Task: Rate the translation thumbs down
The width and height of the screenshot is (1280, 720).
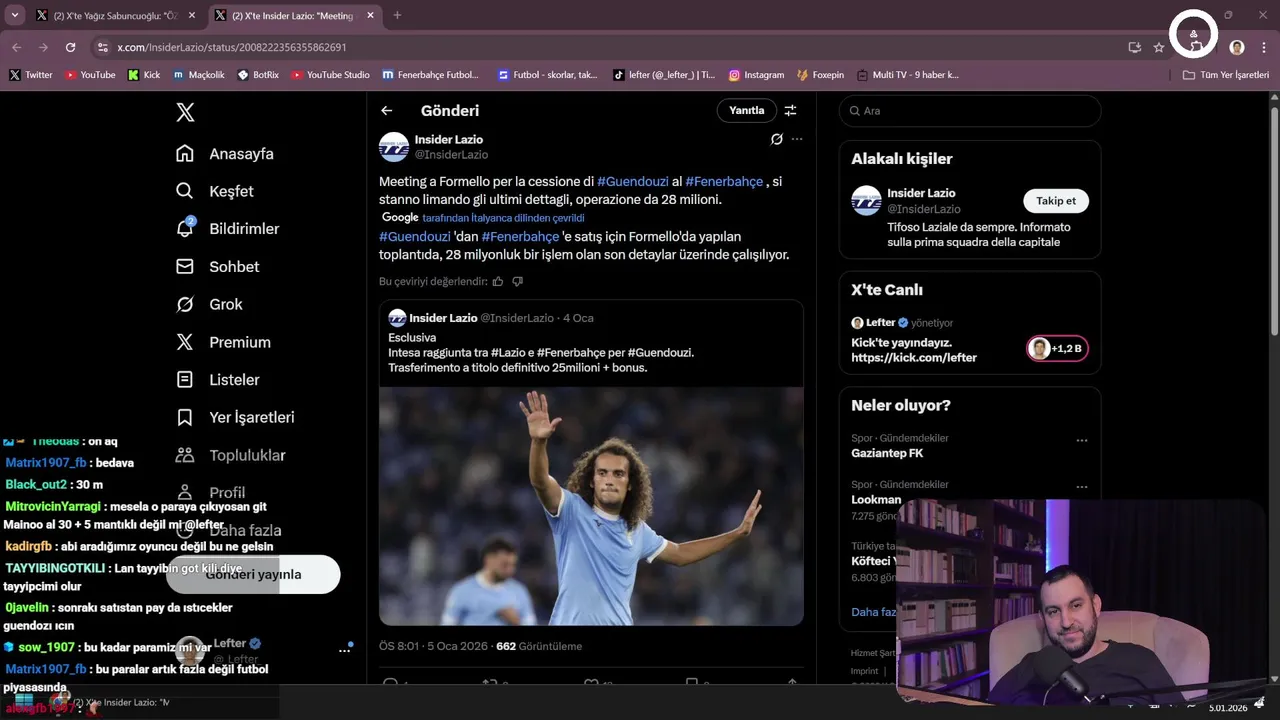Action: click(517, 282)
